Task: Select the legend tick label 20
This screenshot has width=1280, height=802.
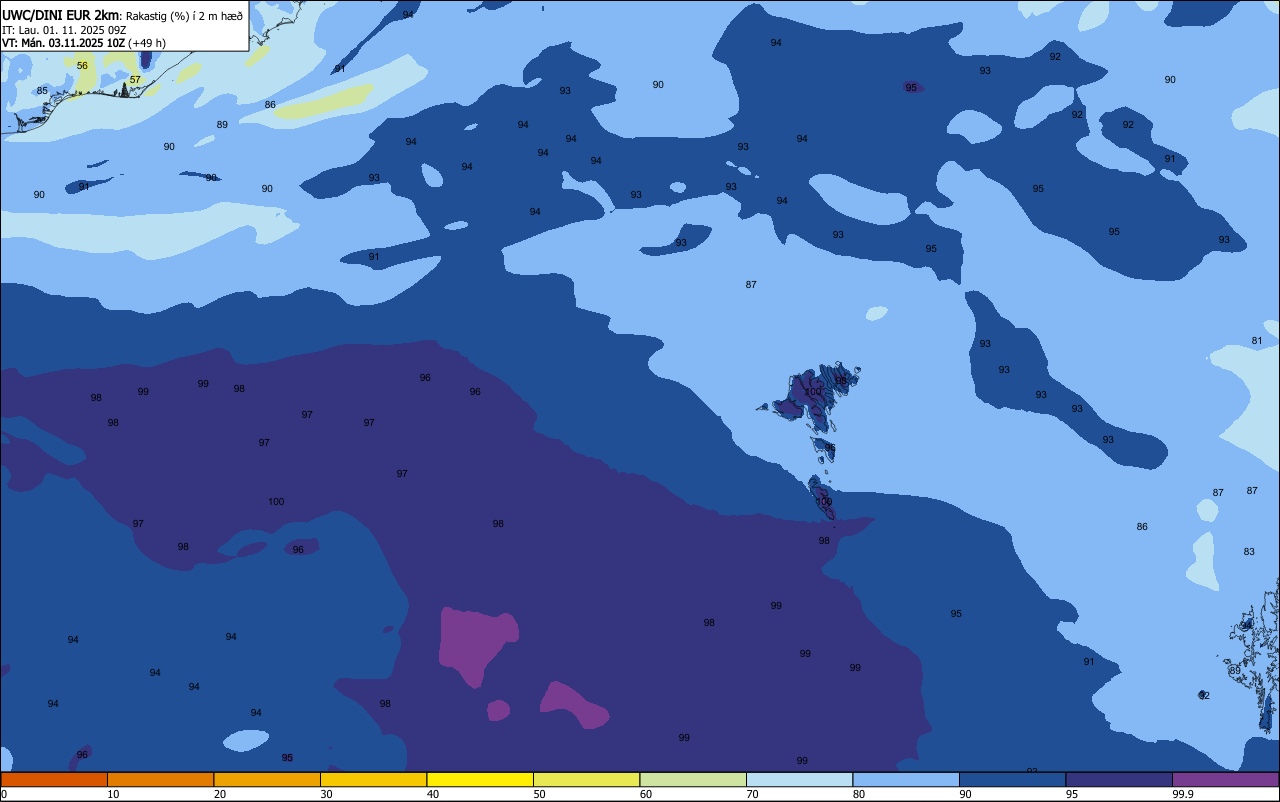Action: pyautogui.click(x=220, y=794)
